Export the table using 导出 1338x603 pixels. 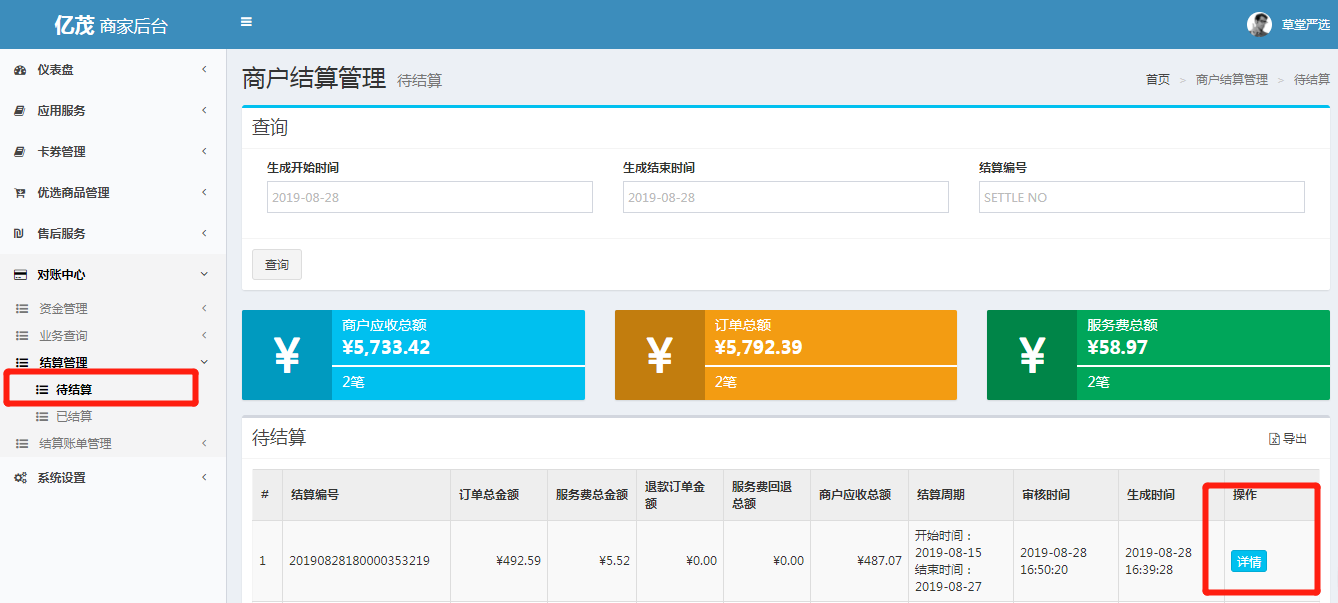(x=1288, y=439)
